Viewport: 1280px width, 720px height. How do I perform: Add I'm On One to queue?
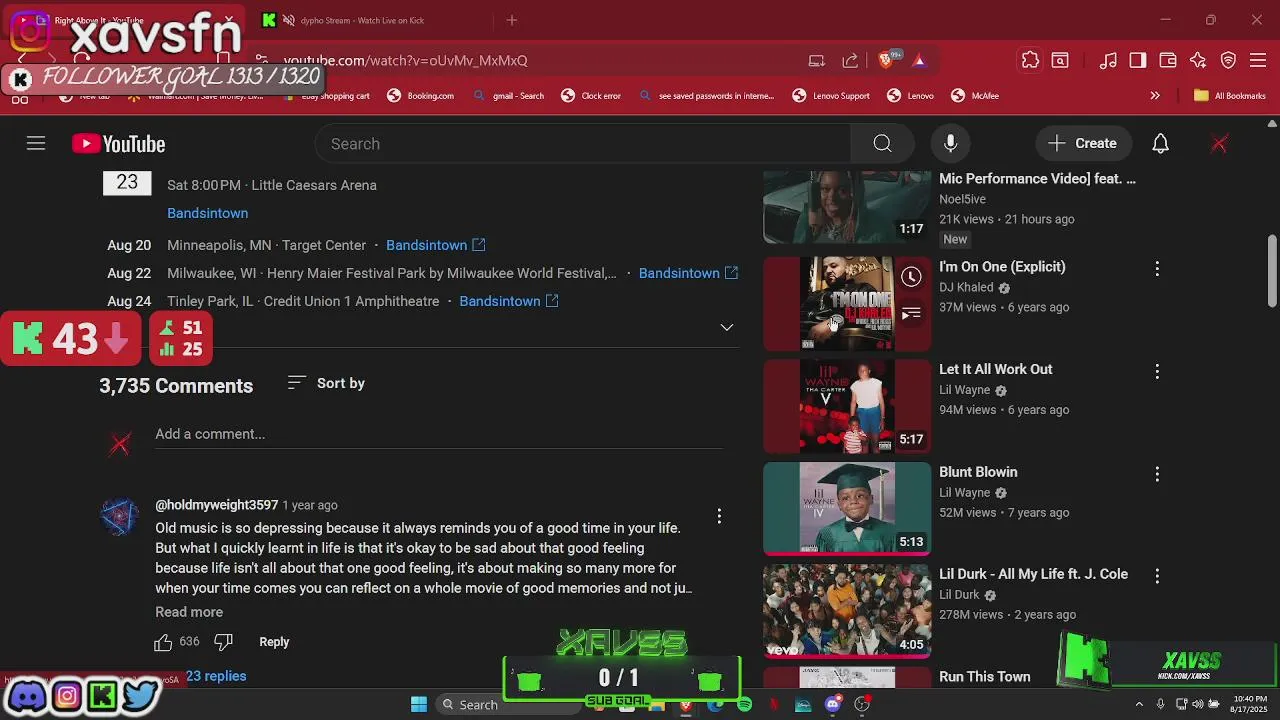click(911, 314)
